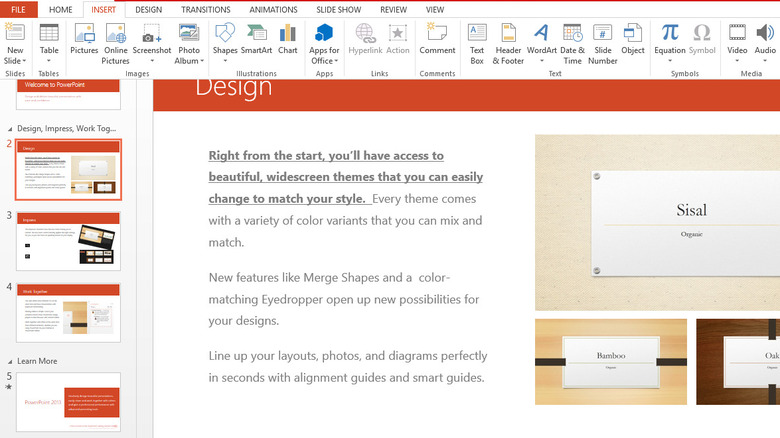Viewport: 780px width, 438px height.
Task: Click the Sisal theme preview image
Action: [657, 222]
